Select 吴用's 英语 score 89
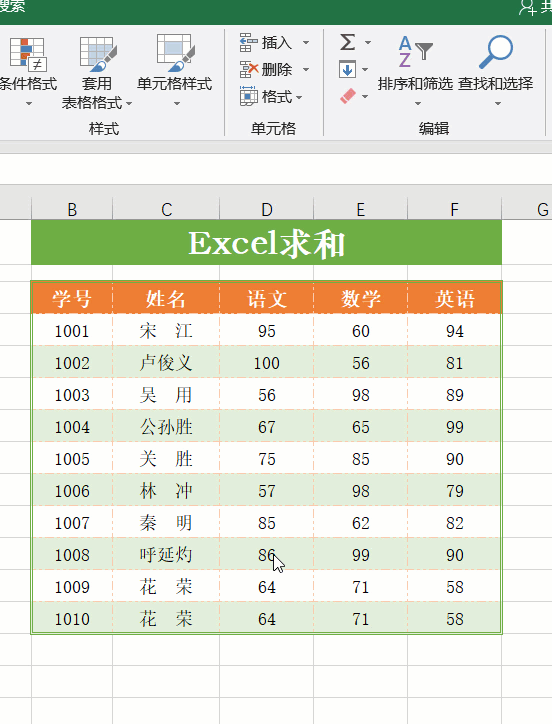This screenshot has height=724, width=552. click(x=455, y=394)
